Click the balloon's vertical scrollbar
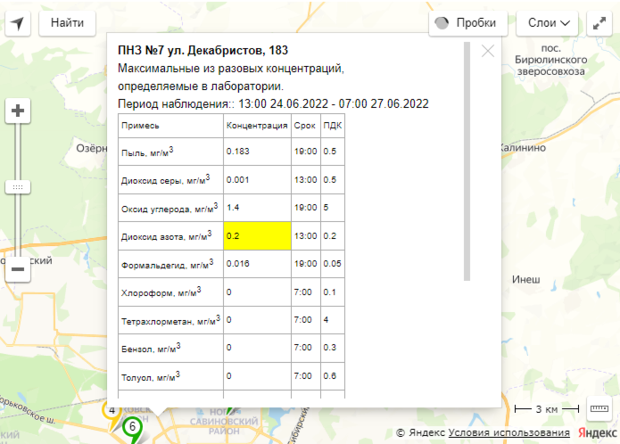The image size is (620, 444). 467,160
